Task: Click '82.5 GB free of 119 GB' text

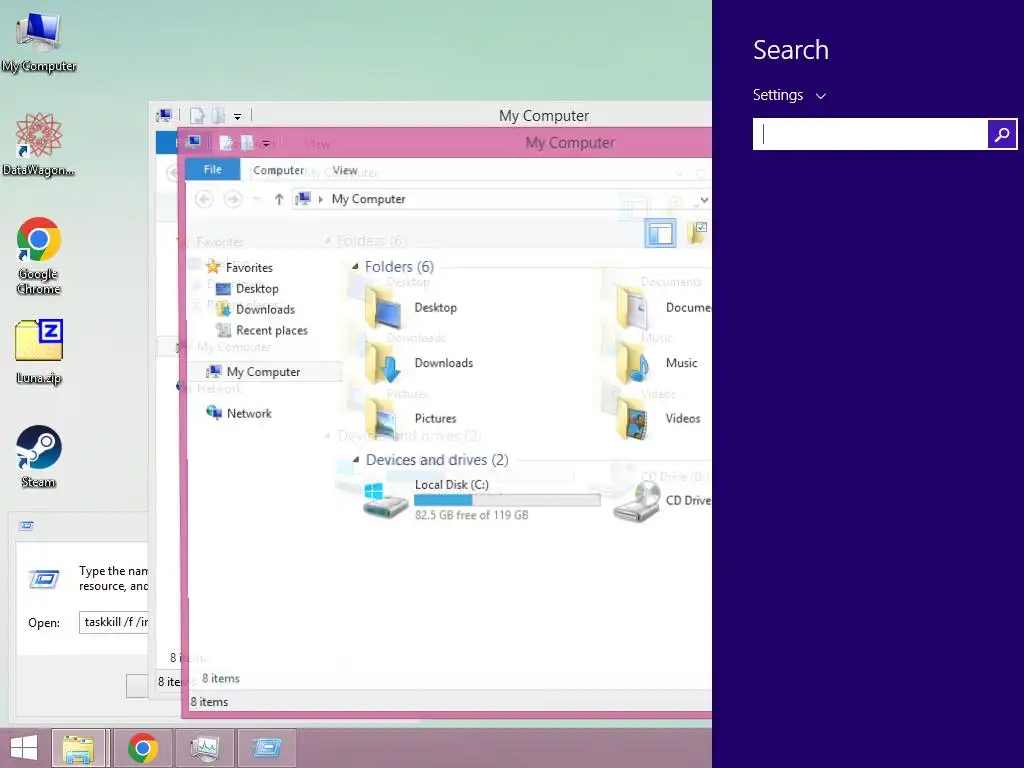Action: [472, 515]
